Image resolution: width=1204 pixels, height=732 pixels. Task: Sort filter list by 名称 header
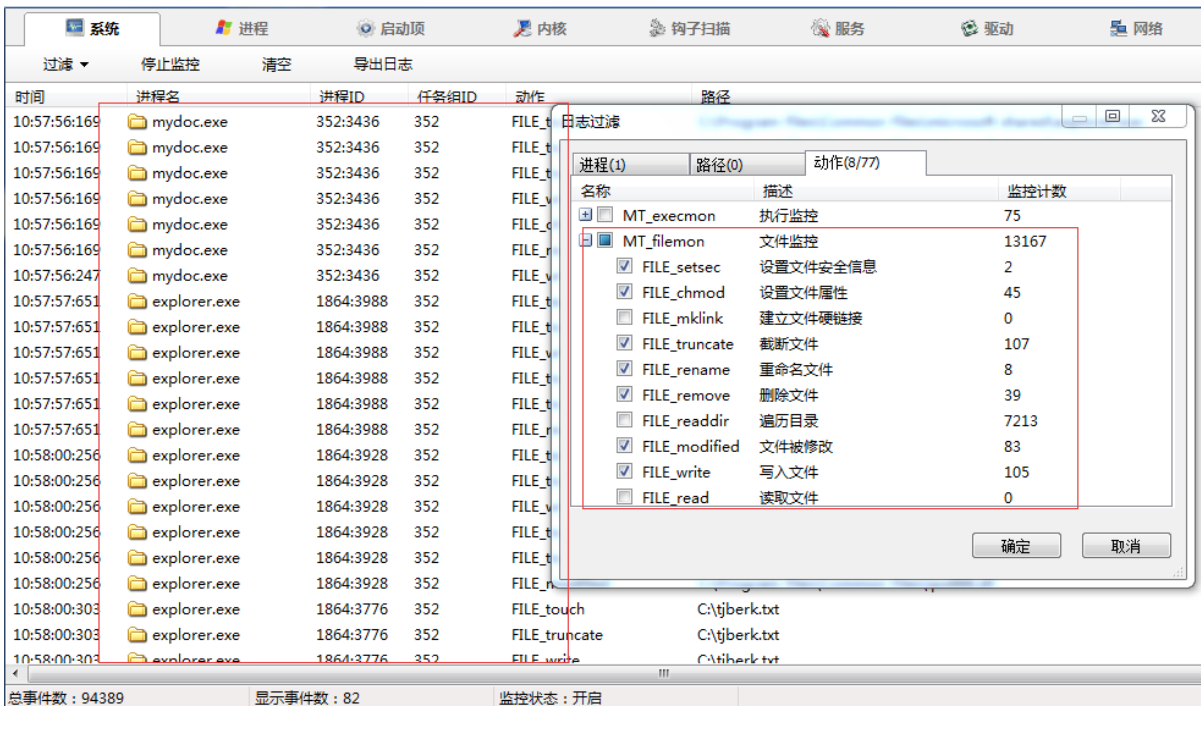(664, 190)
